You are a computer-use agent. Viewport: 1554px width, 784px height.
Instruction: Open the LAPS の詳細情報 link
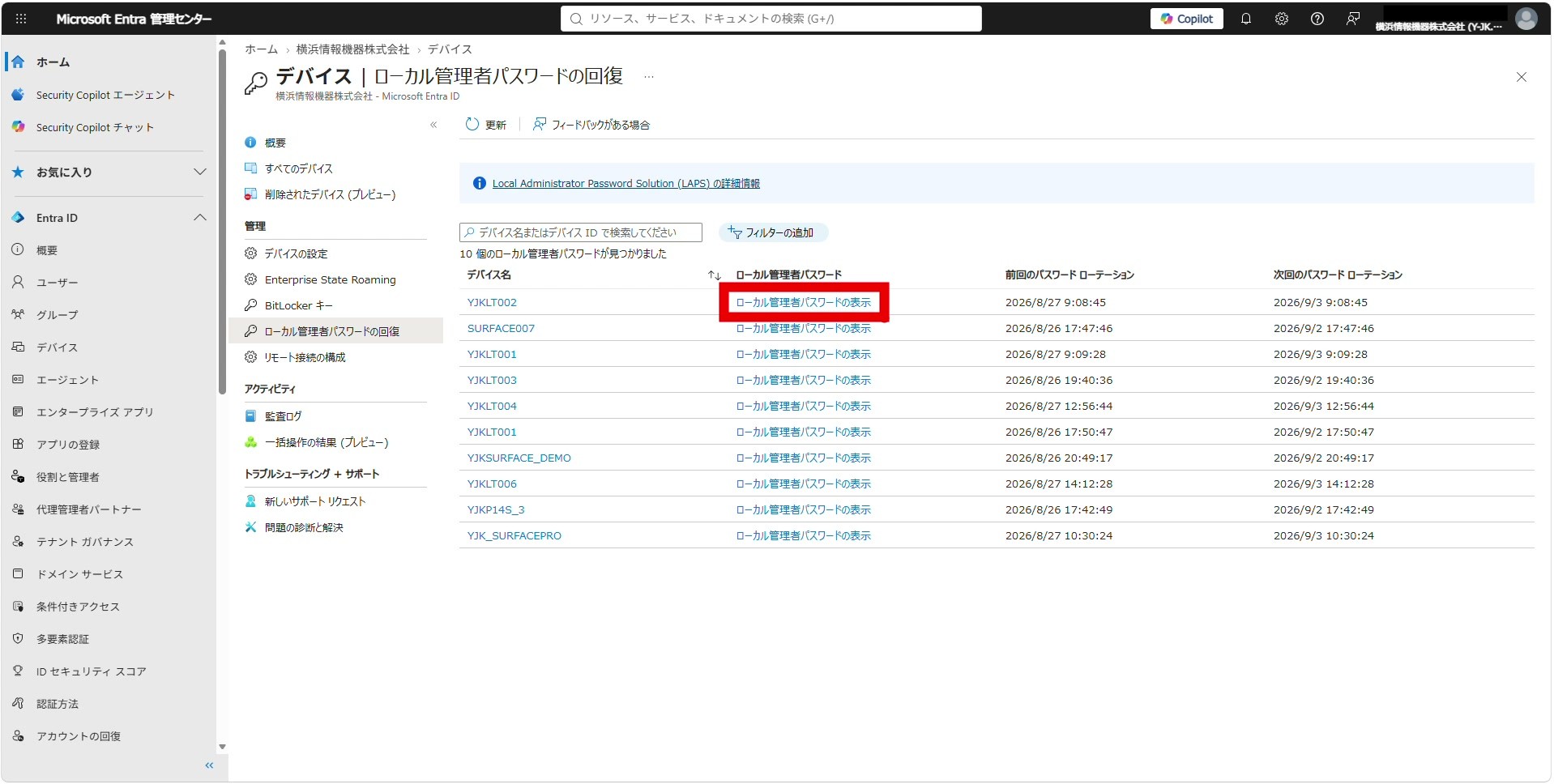tap(626, 184)
